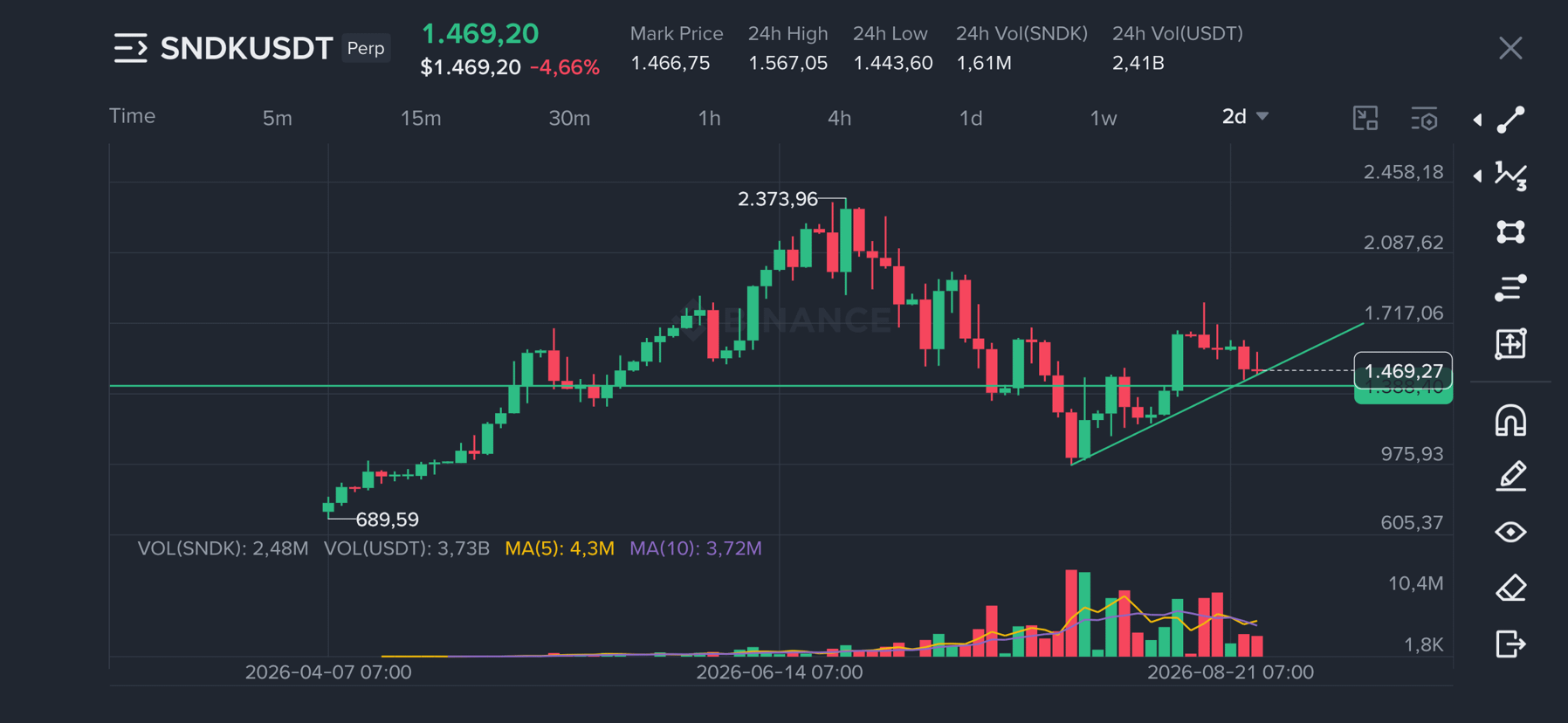Open the symbol list menu icon
1568x723 pixels.
[x=130, y=48]
